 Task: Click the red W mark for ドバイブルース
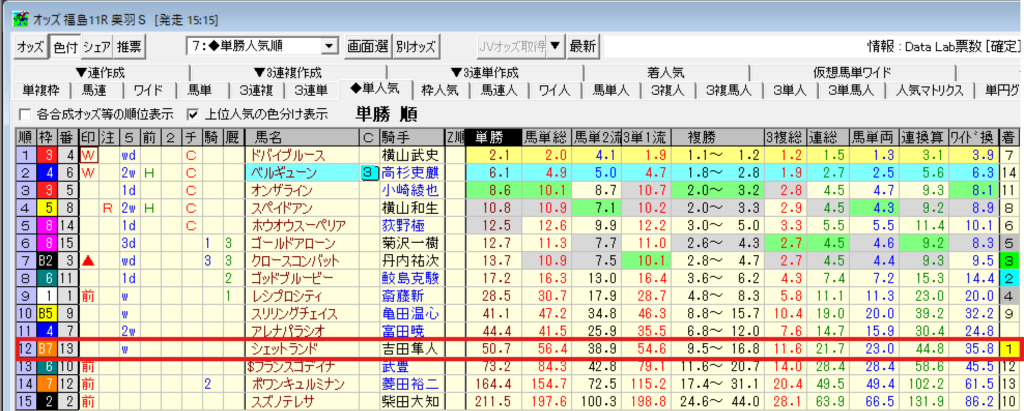pos(88,155)
